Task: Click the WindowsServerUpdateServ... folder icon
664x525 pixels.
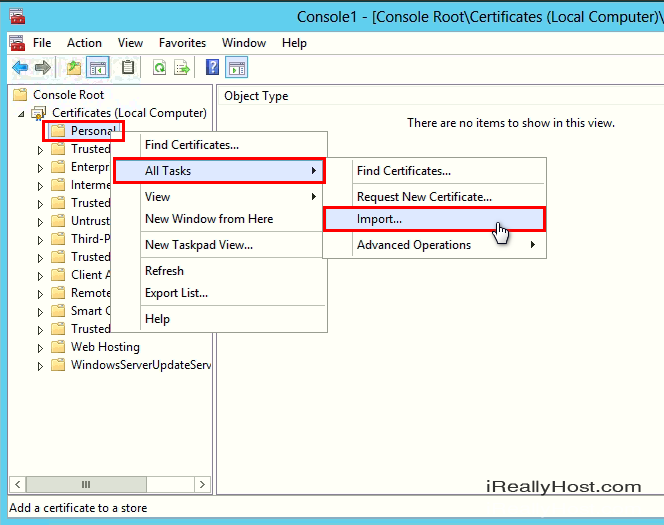Action: coord(58,365)
